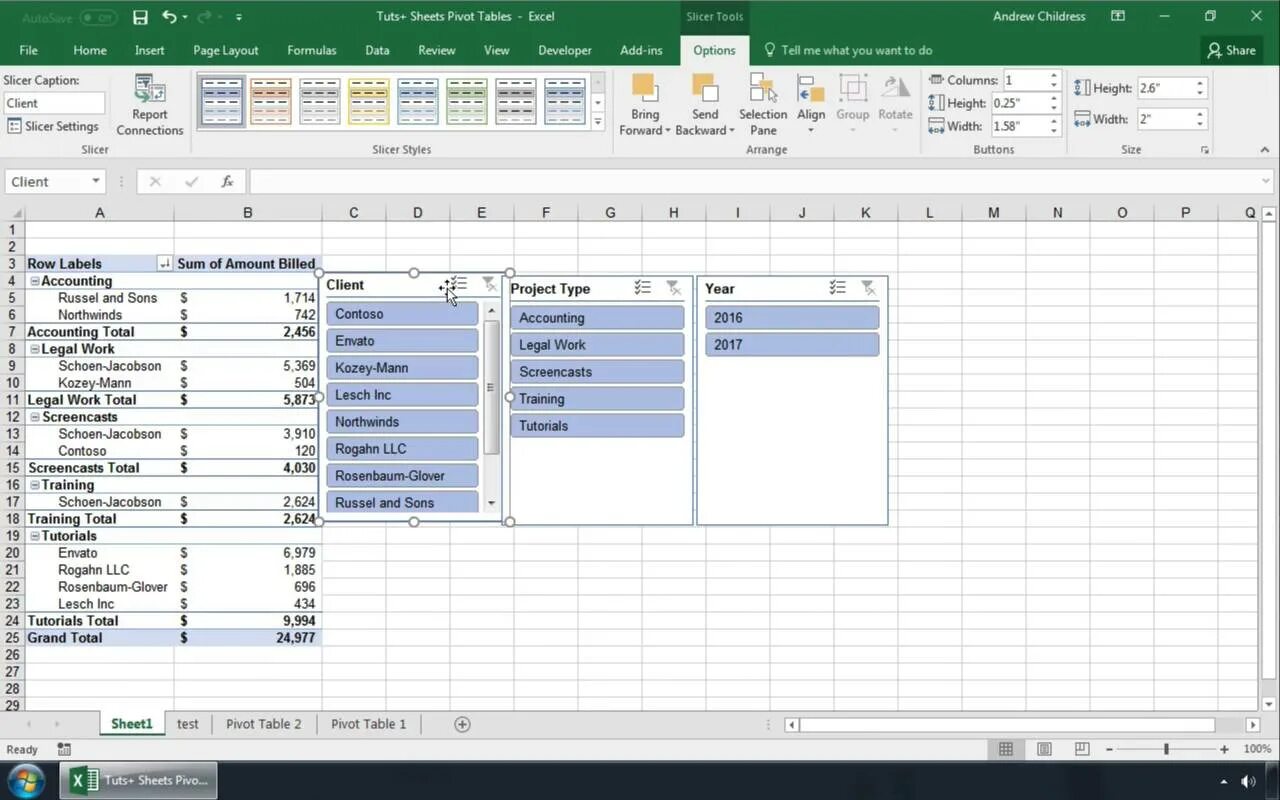1280x800 pixels.
Task: Open Send Backward dropdown arrow
Action: click(731, 131)
